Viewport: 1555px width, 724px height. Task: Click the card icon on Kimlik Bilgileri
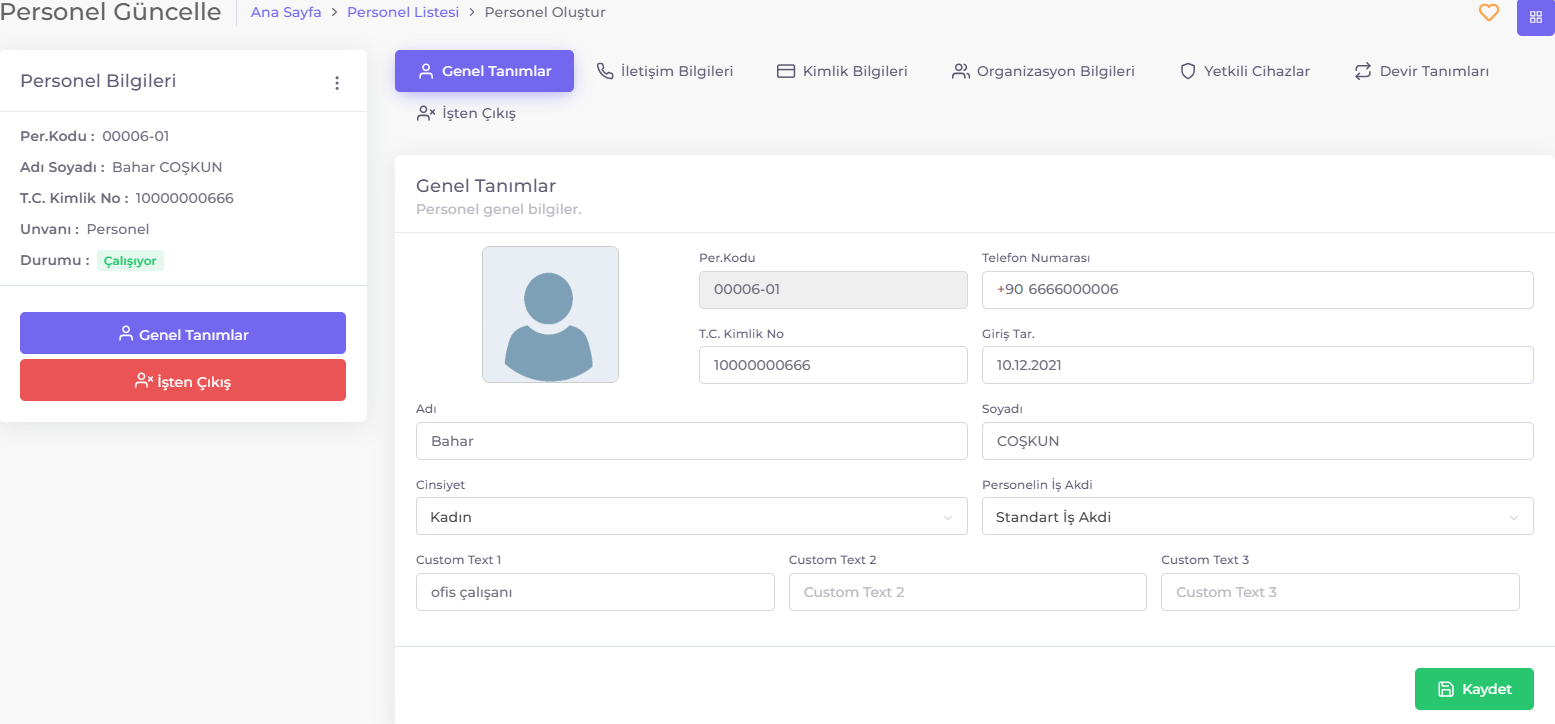786,71
